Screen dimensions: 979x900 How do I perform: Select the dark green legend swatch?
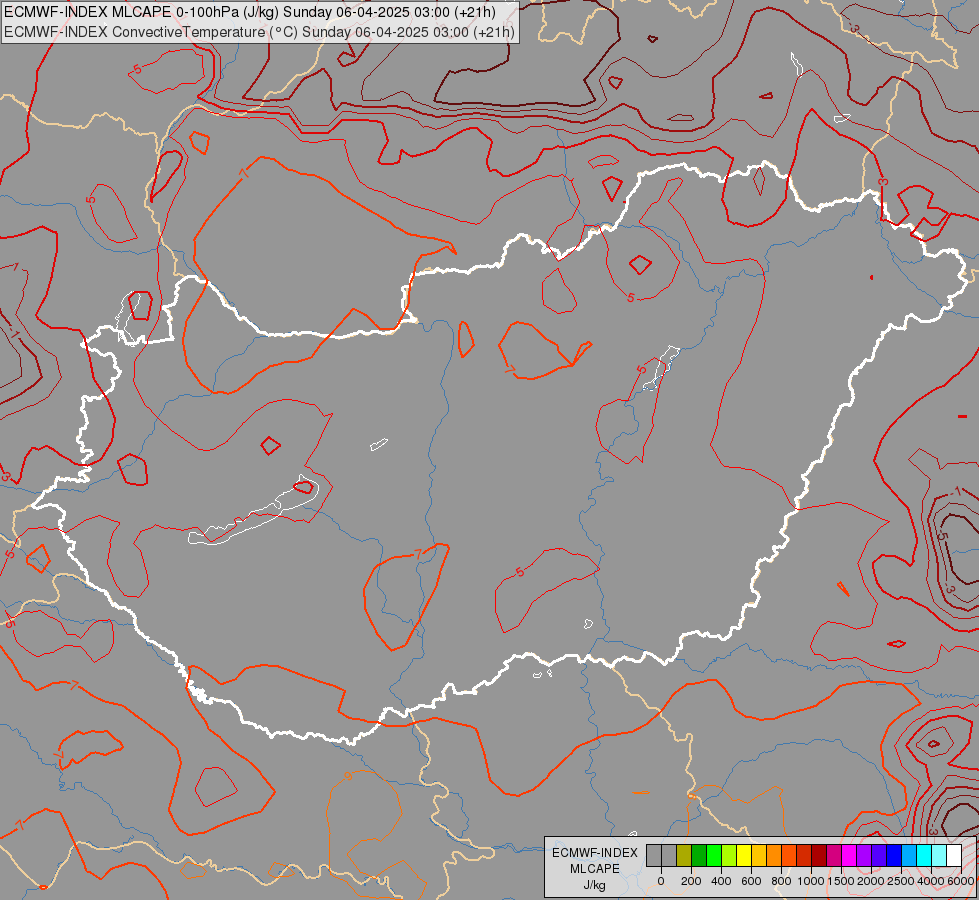[x=699, y=856]
